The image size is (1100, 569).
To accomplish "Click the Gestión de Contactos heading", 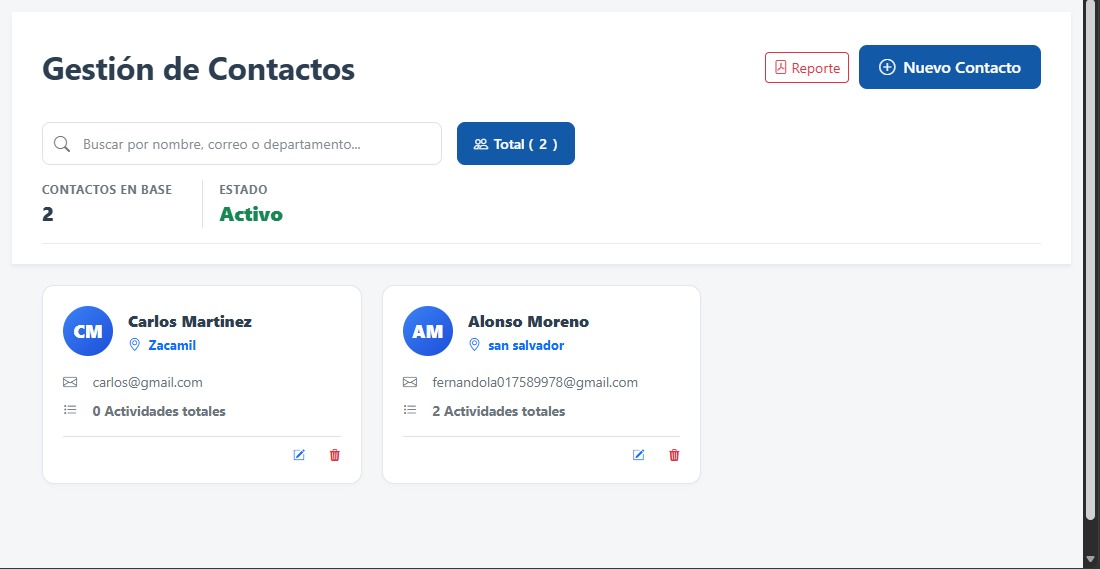I will 199,69.
